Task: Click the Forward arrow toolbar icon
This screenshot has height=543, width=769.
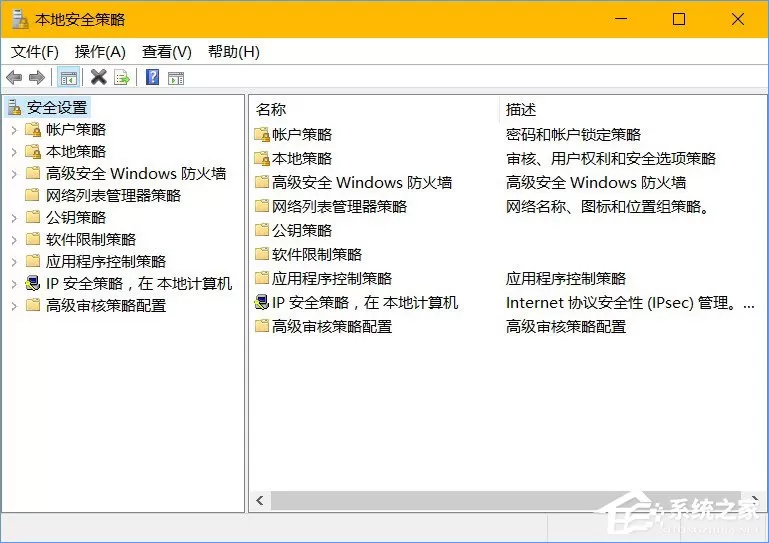Action: pyautogui.click(x=37, y=78)
